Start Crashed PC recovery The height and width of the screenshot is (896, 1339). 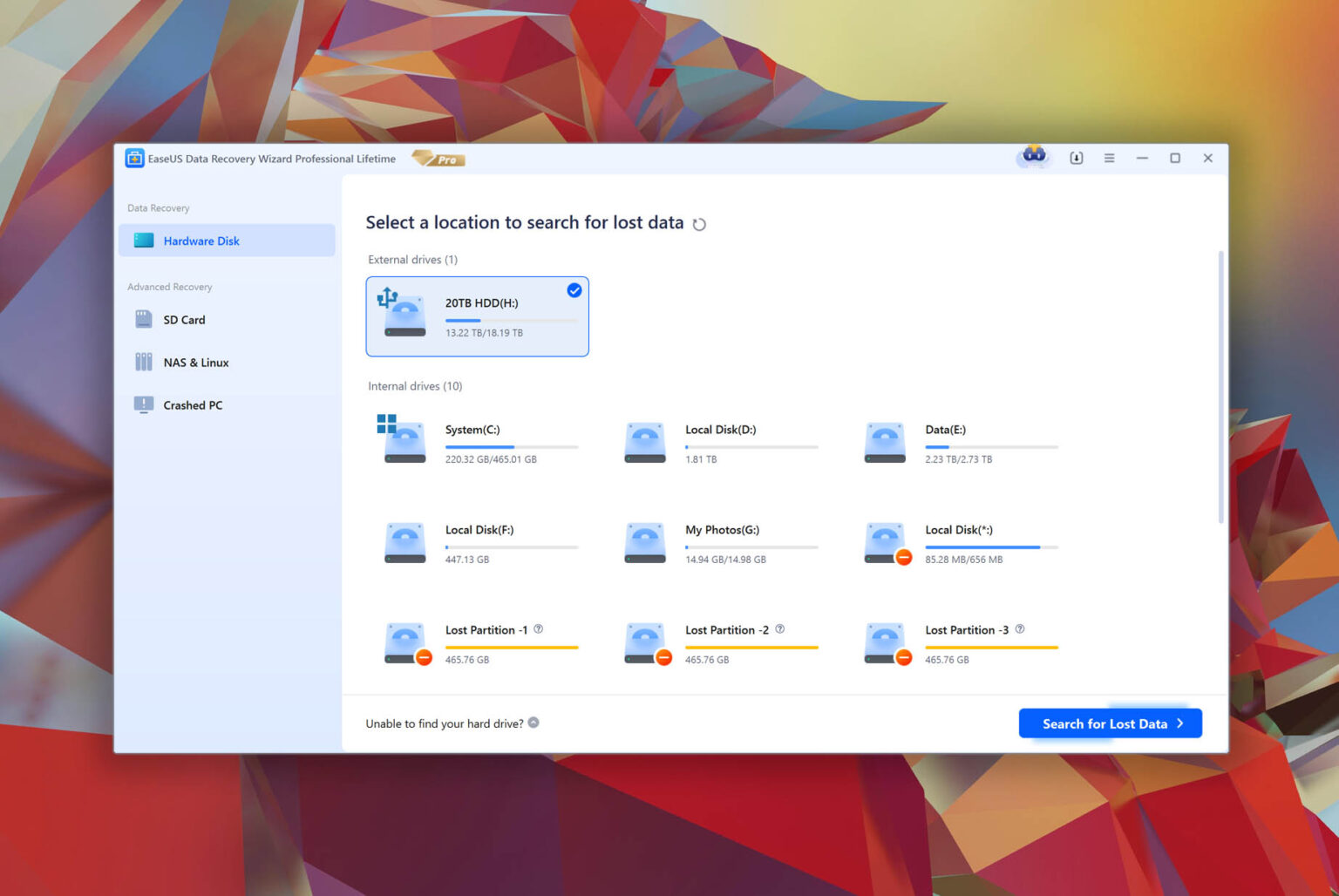coord(190,404)
